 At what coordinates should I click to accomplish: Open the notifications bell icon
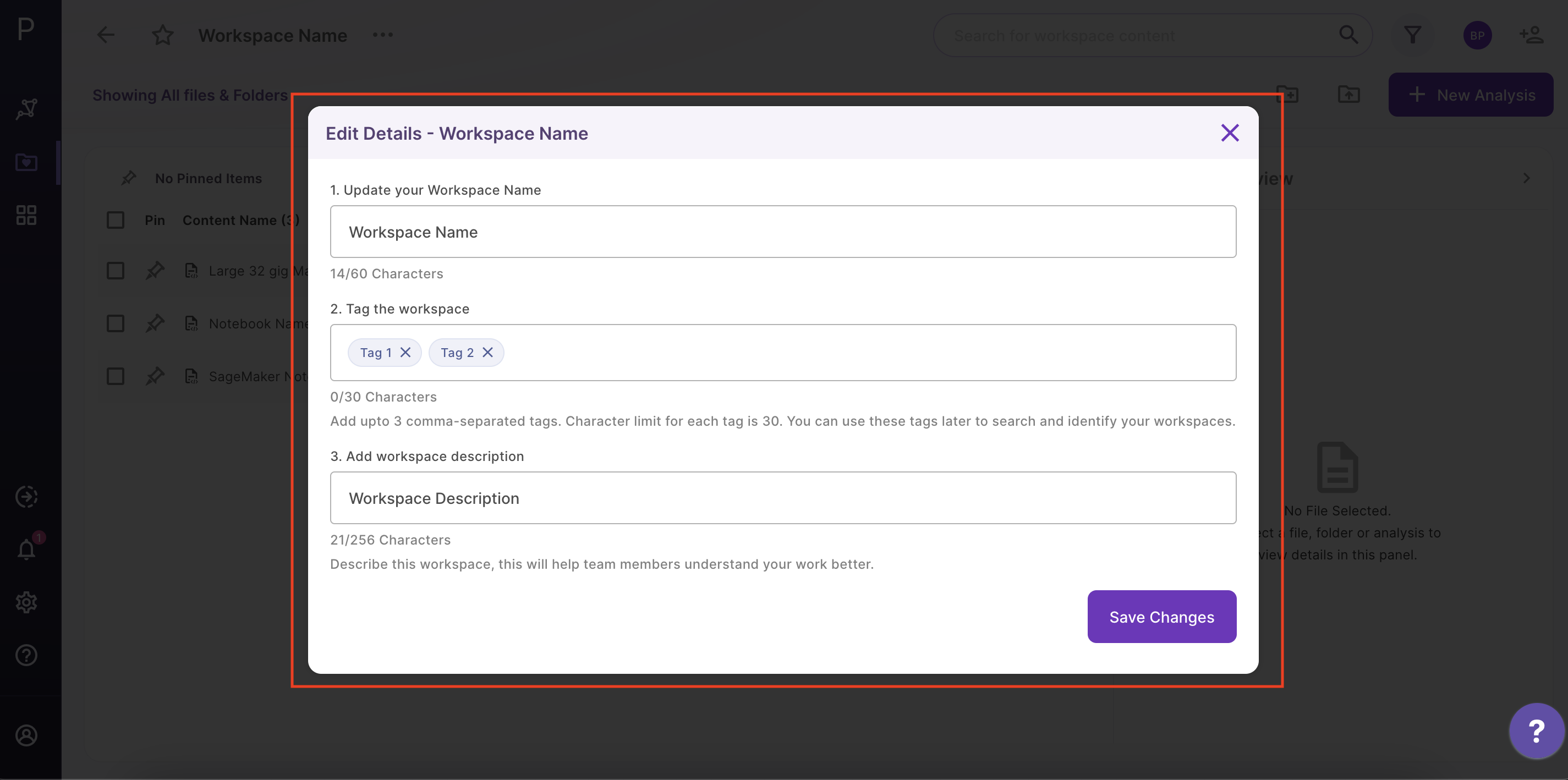click(26, 550)
